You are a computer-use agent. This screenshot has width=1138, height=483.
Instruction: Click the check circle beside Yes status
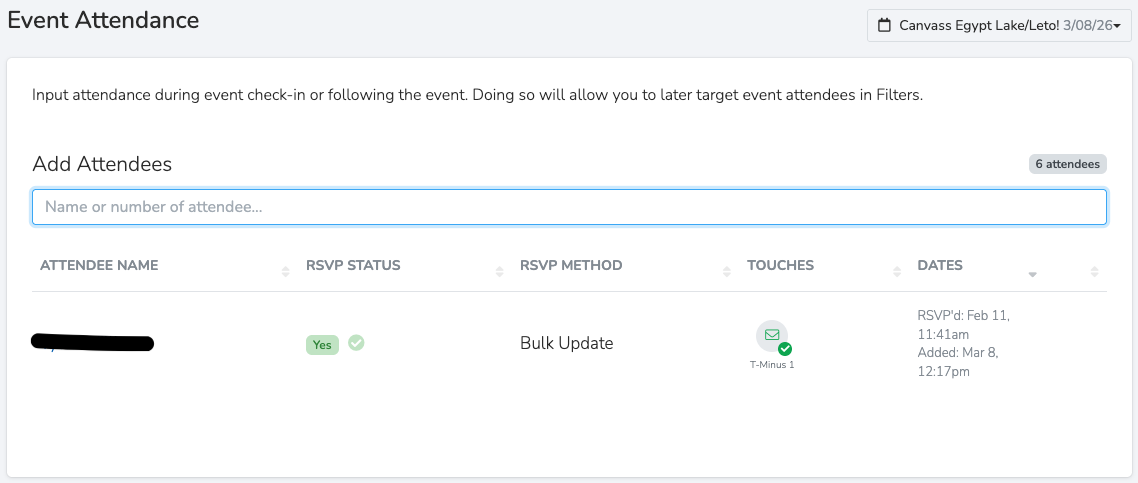pyautogui.click(x=356, y=342)
